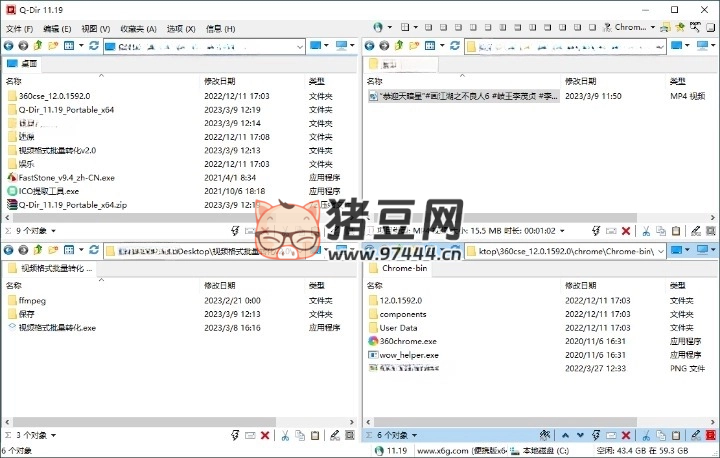The height and width of the screenshot is (458, 720).
Task: Click the copy icon in bottom-right pane status bar
Action: 660,436
